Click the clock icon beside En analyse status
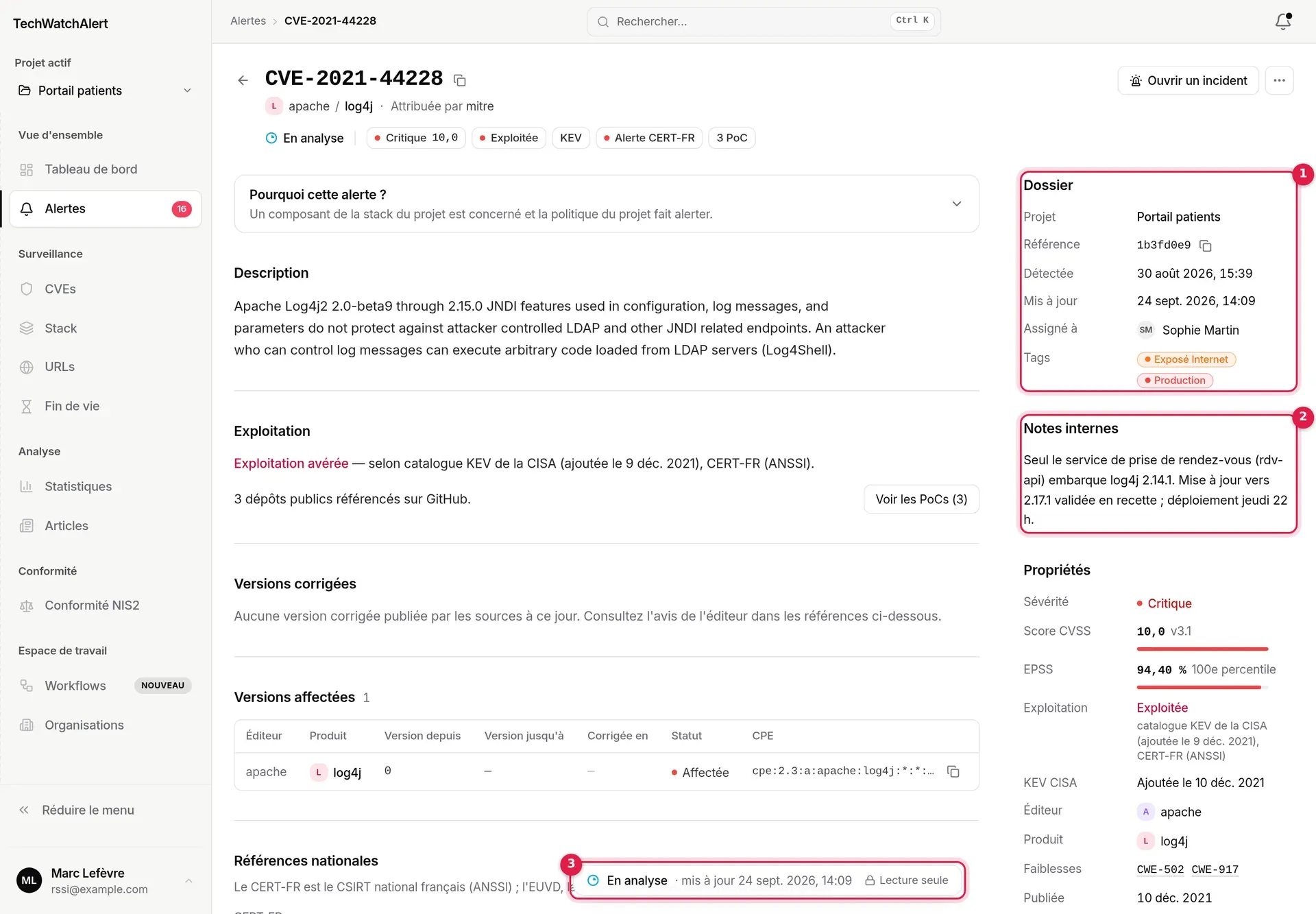This screenshot has height=914, width=1316. [x=271, y=138]
